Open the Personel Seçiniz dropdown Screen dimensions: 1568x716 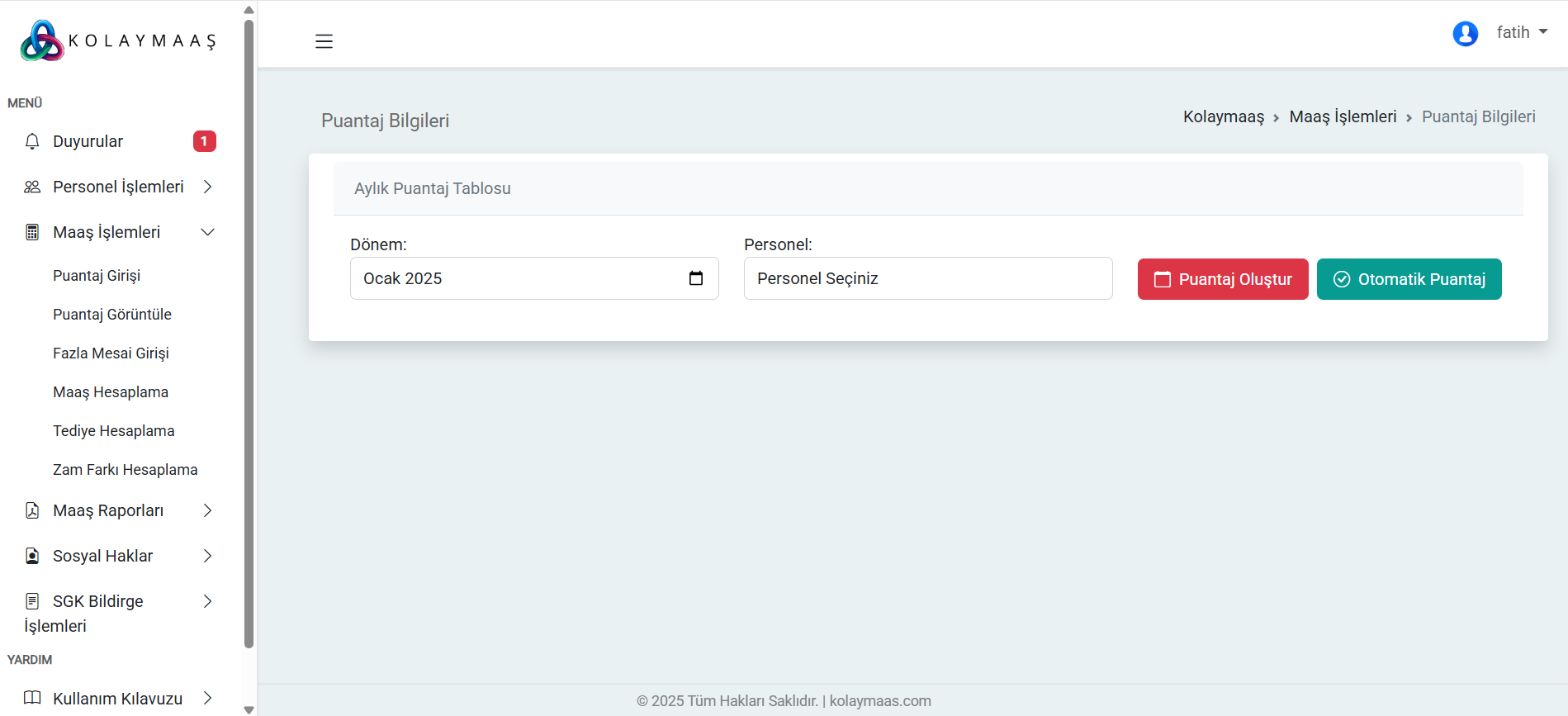click(927, 278)
